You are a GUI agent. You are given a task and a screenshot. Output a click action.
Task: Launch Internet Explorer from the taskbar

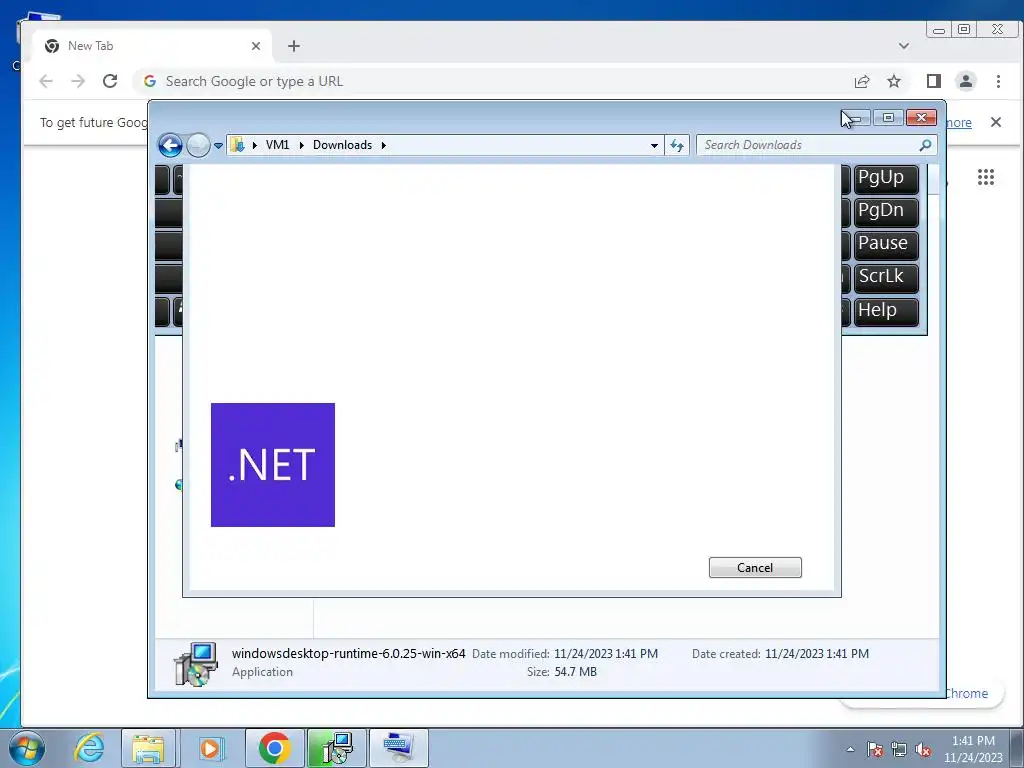click(x=89, y=748)
